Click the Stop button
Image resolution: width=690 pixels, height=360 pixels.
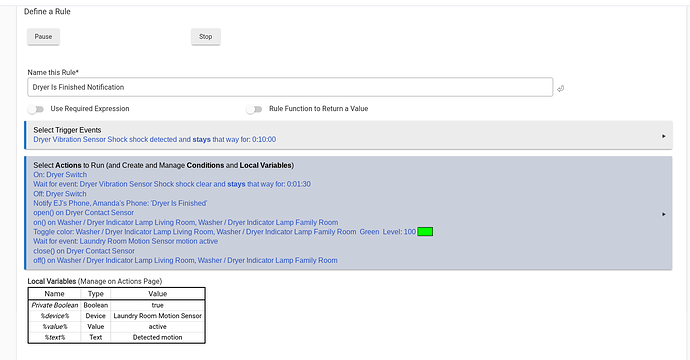(206, 37)
